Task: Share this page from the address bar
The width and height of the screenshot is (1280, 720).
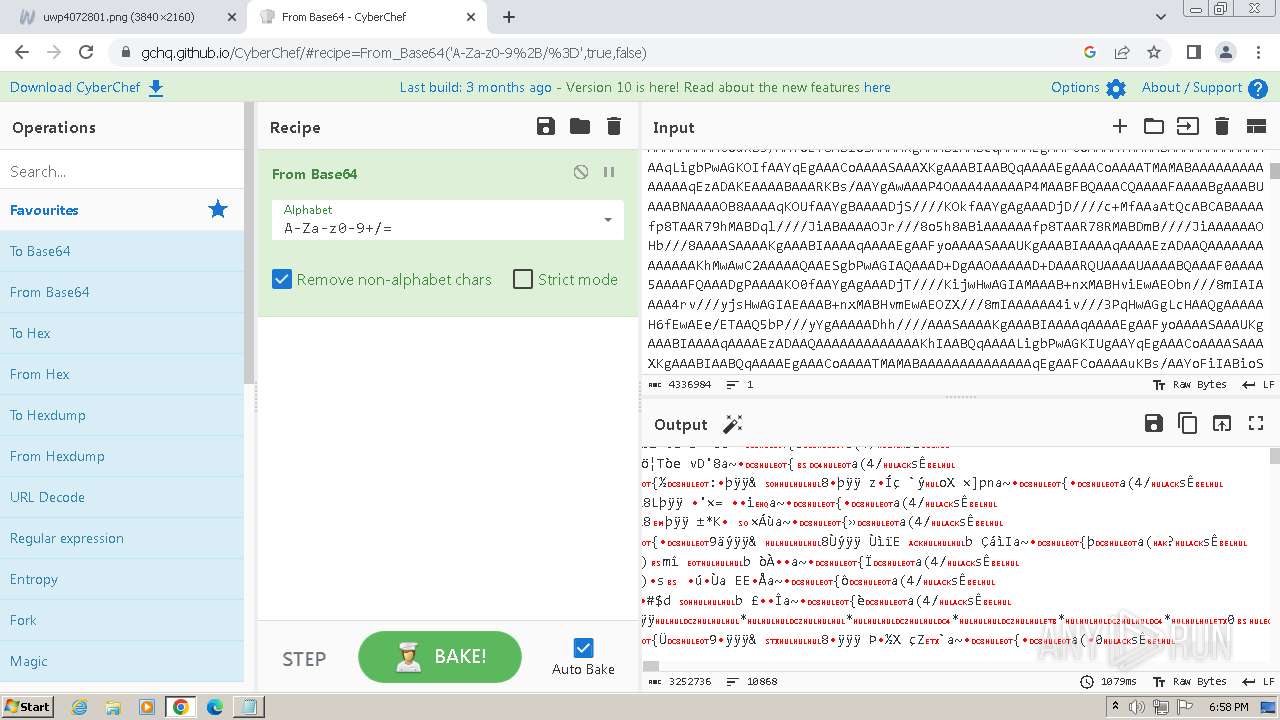Action: coord(1122,52)
